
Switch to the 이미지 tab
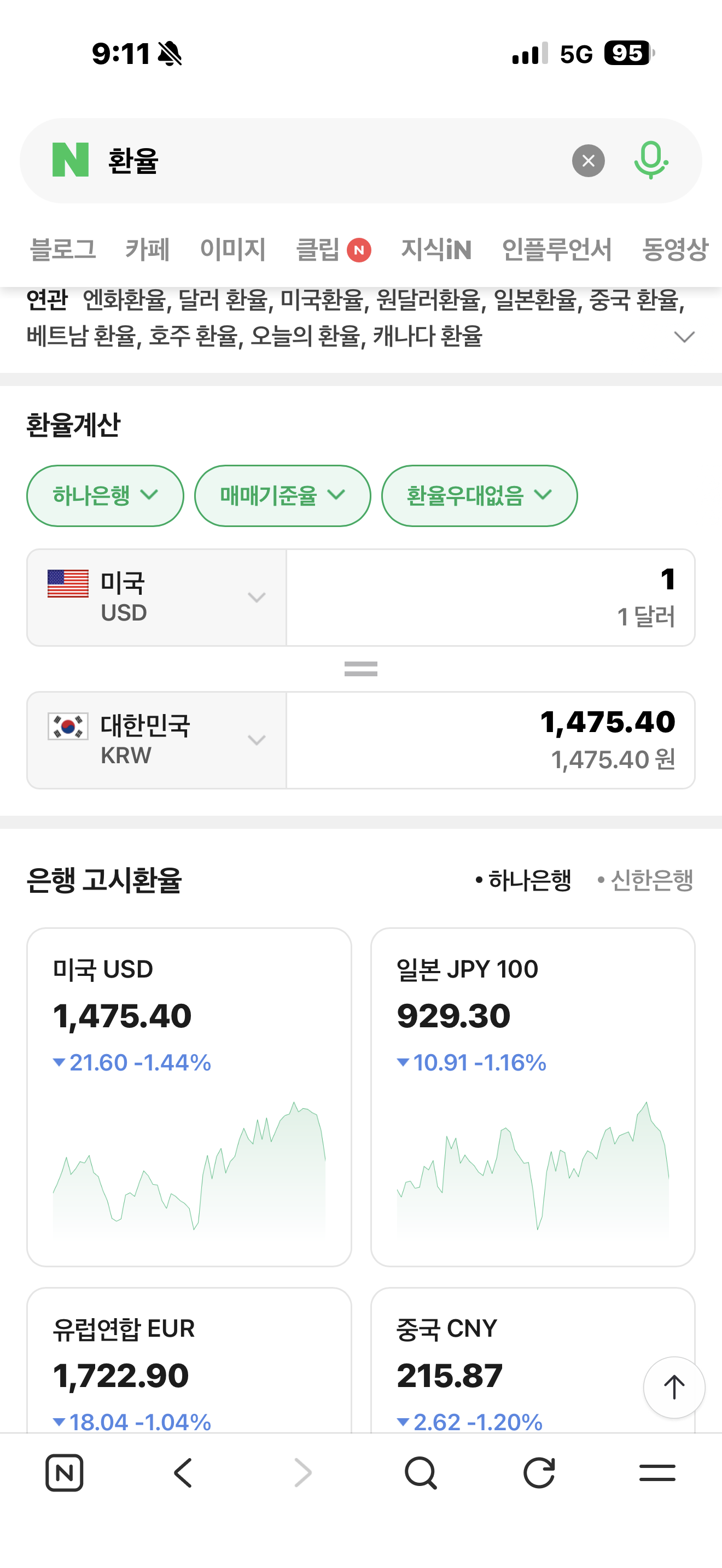[232, 249]
